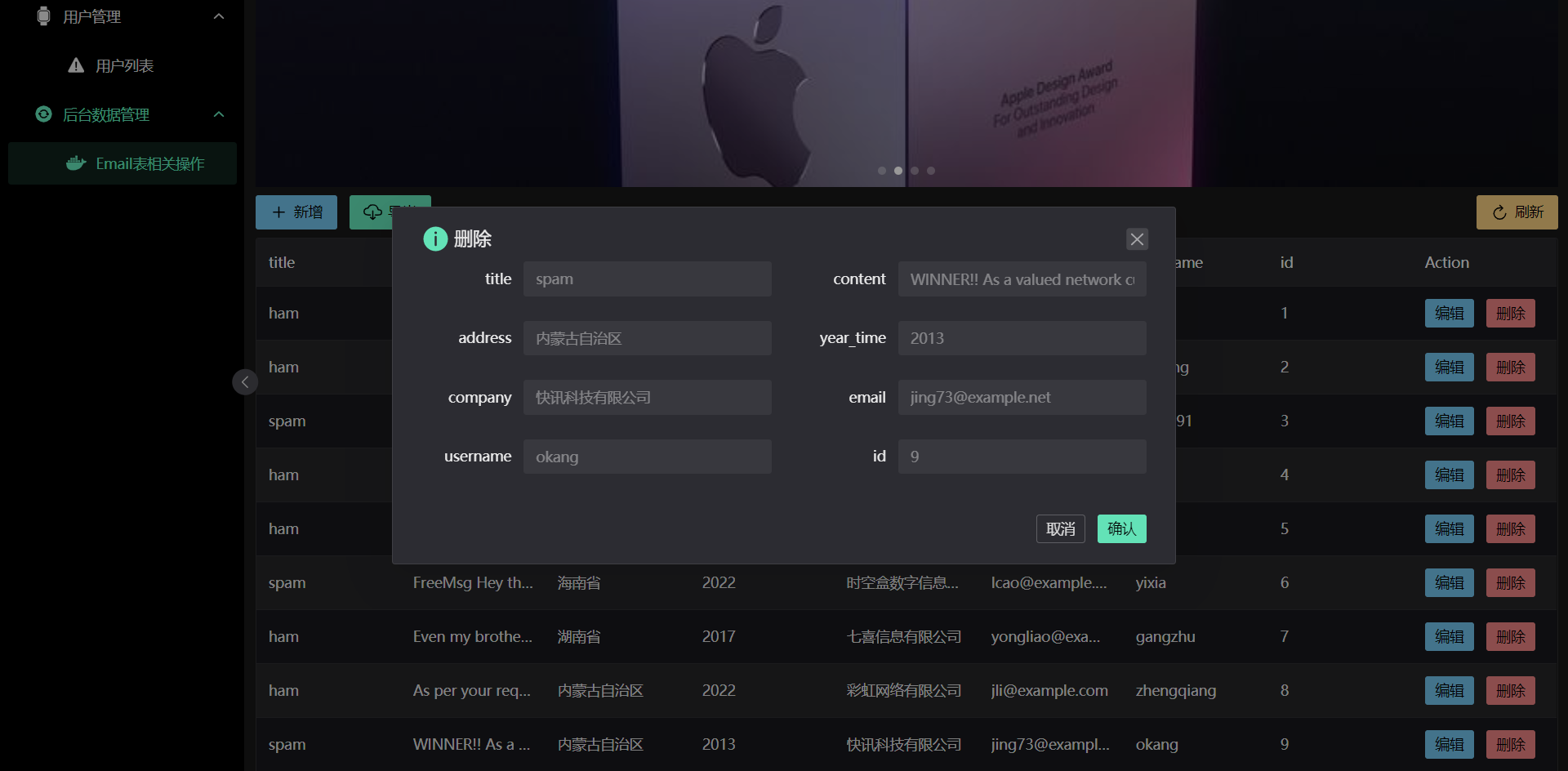The width and height of the screenshot is (1568, 771).
Task: Click the email field showing jing73@example.net
Action: [1022, 398]
